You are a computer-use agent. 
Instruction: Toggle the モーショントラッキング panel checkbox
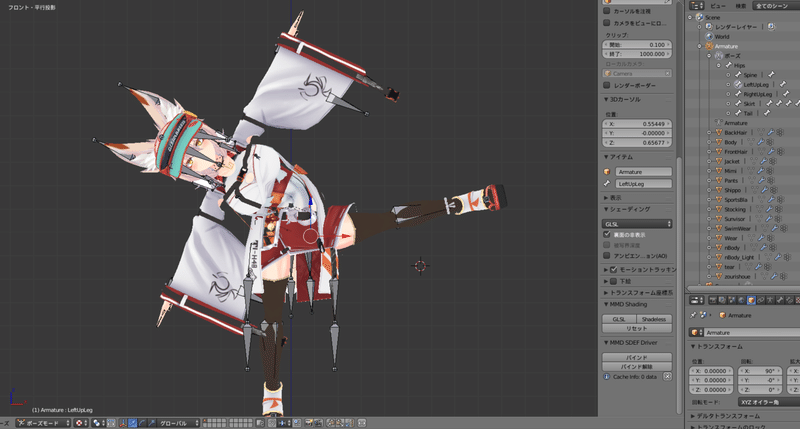(x=614, y=269)
